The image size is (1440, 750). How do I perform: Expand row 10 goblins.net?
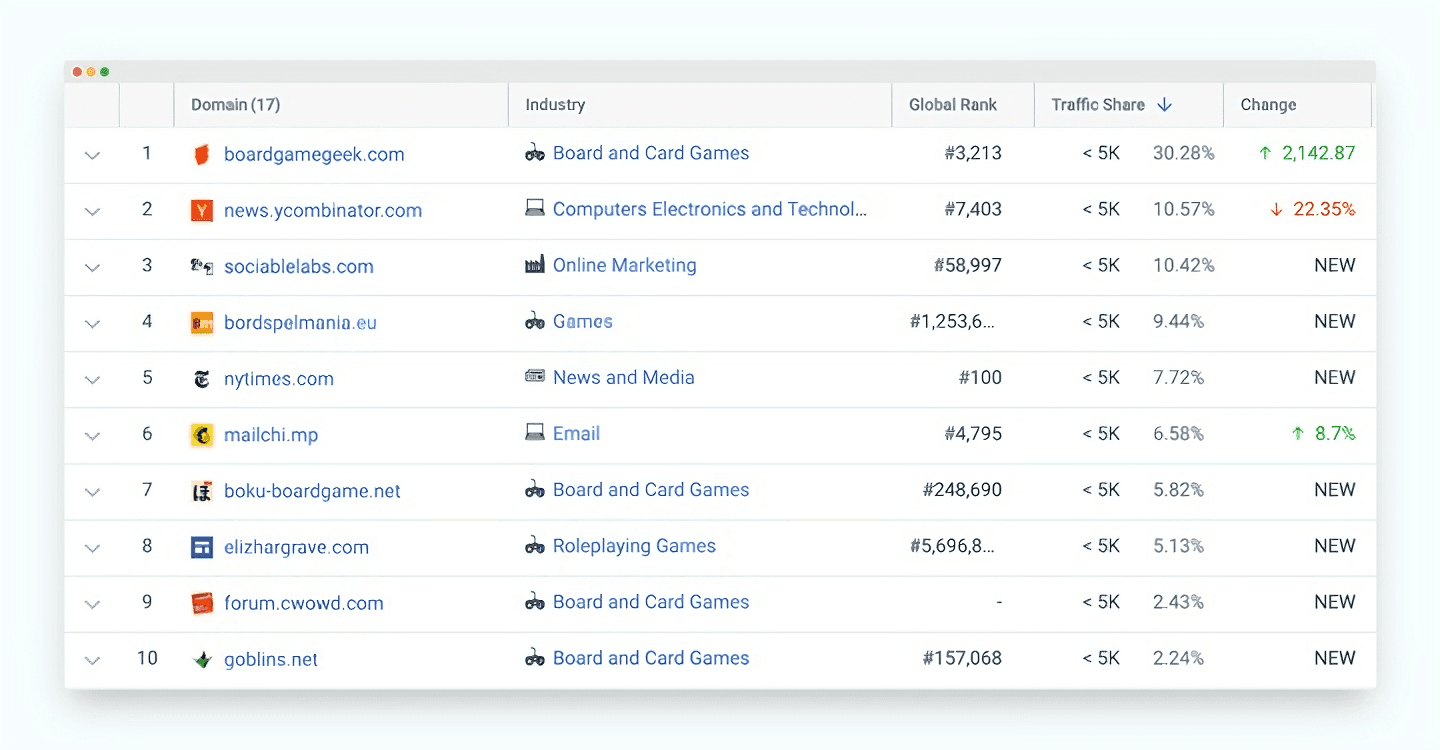point(92,660)
